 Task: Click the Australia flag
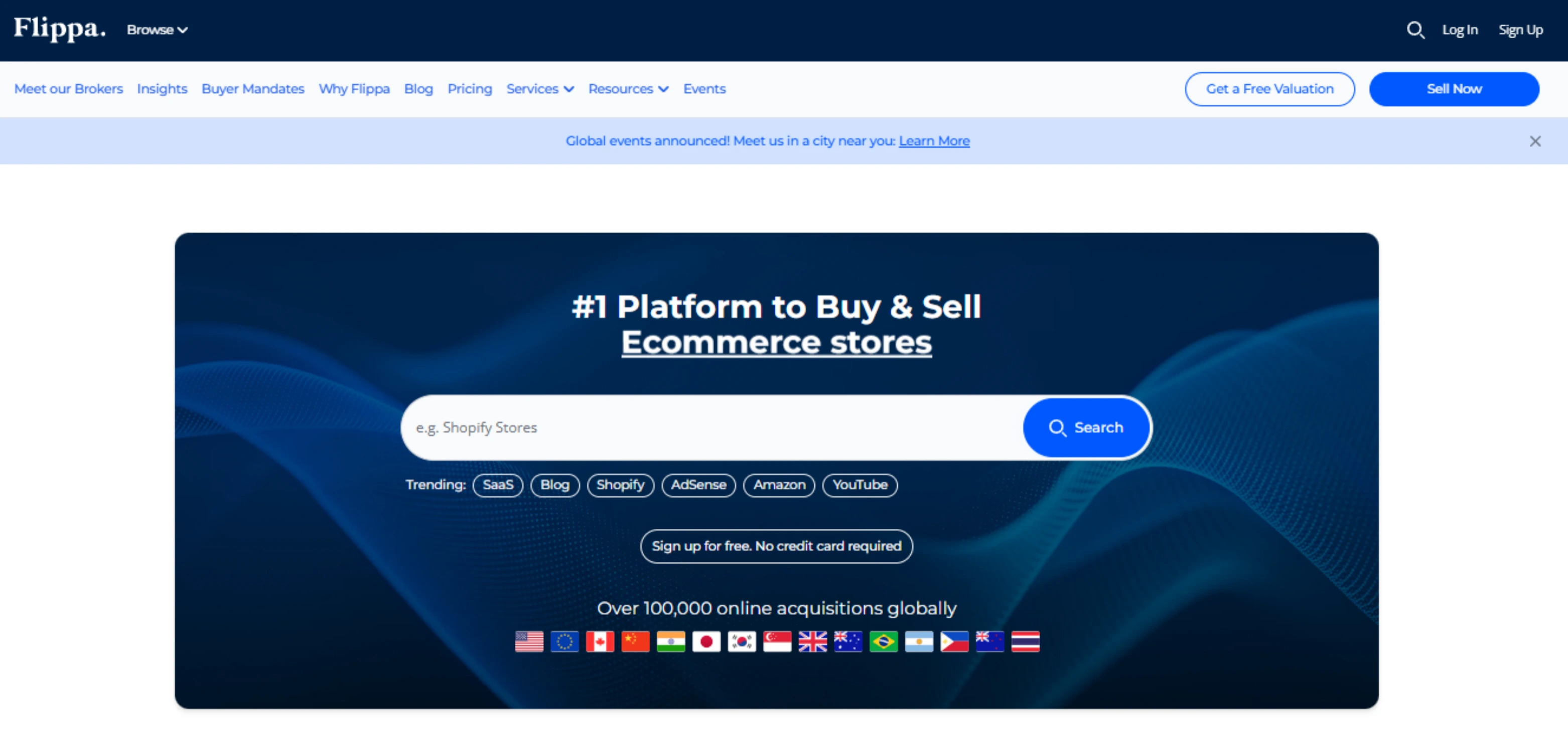pyautogui.click(x=847, y=641)
